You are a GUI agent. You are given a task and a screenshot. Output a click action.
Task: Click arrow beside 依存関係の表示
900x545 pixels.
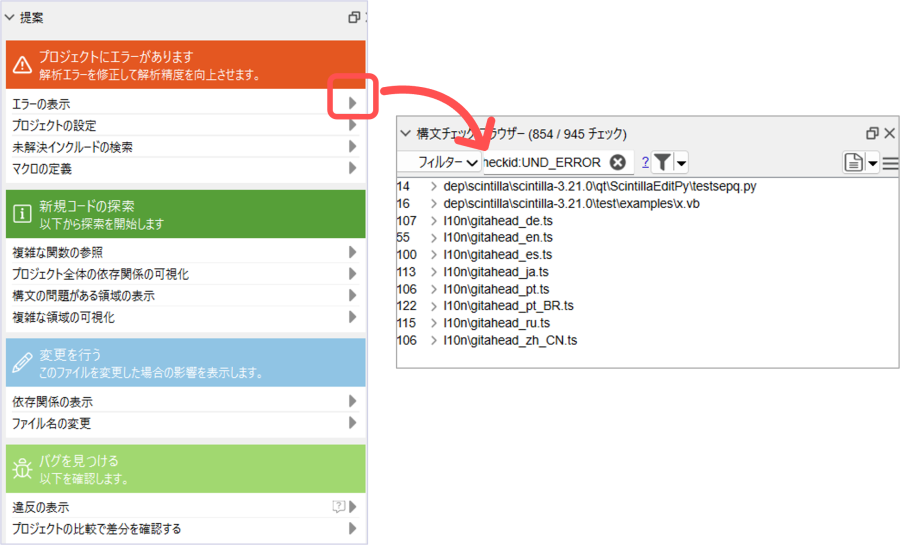click(352, 401)
